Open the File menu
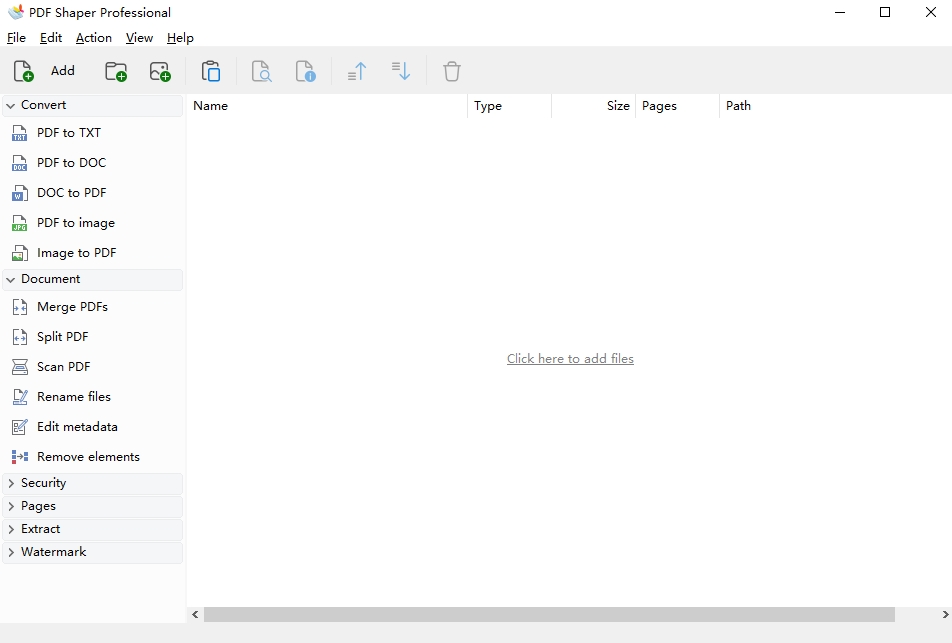The height and width of the screenshot is (643, 952). click(x=16, y=38)
